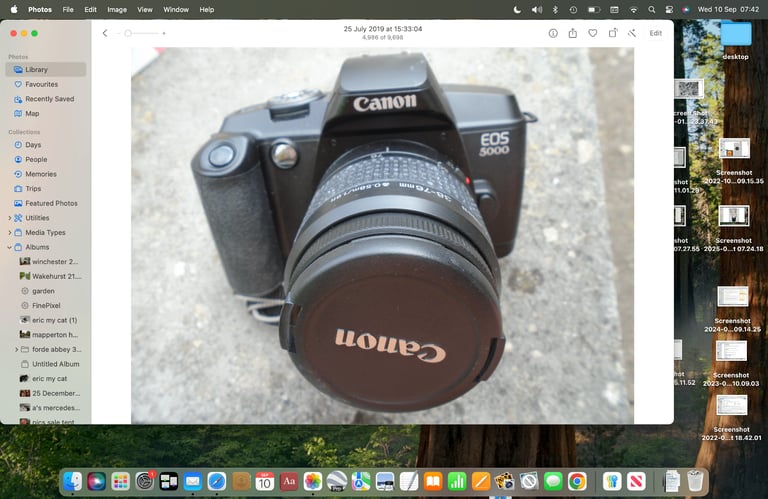Viewport: 768px width, 499px height.
Task: Click the date and time in menu bar
Action: coord(728,9)
